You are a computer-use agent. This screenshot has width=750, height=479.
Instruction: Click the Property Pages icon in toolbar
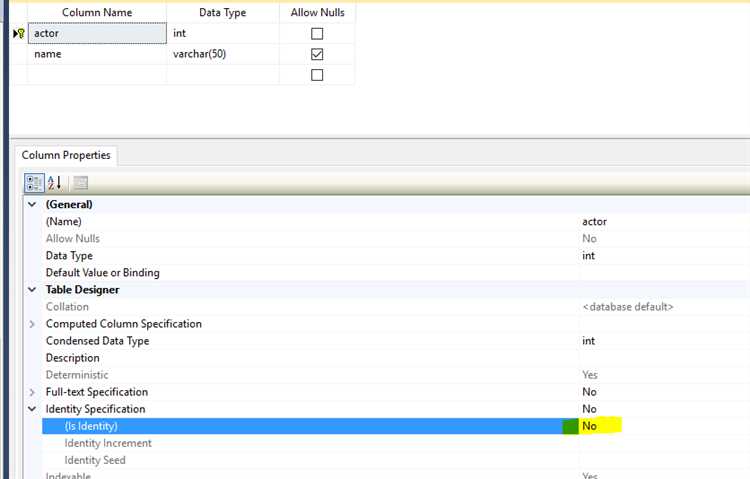point(81,183)
